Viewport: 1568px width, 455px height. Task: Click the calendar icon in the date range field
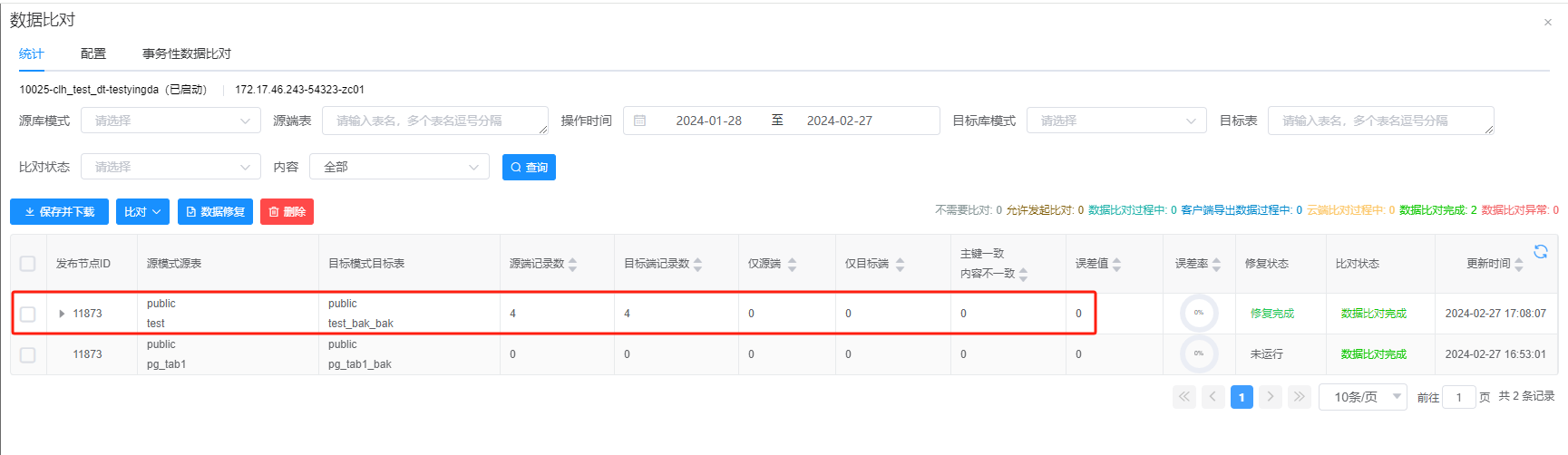point(640,121)
